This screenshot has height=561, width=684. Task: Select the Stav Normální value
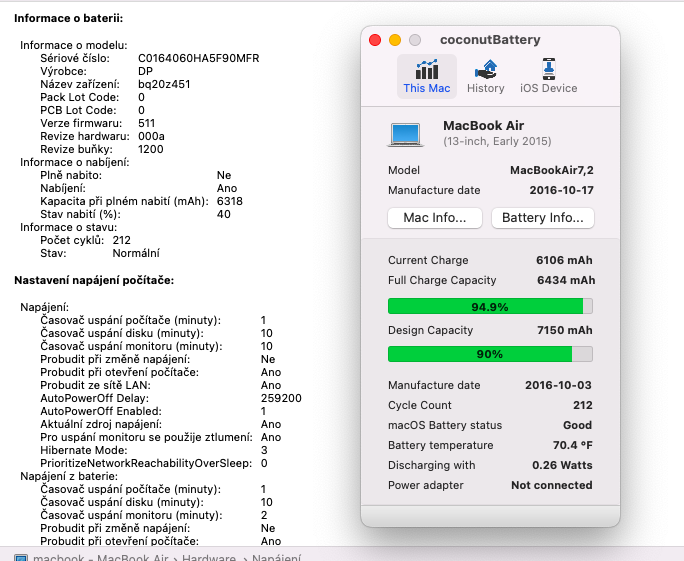point(136,253)
